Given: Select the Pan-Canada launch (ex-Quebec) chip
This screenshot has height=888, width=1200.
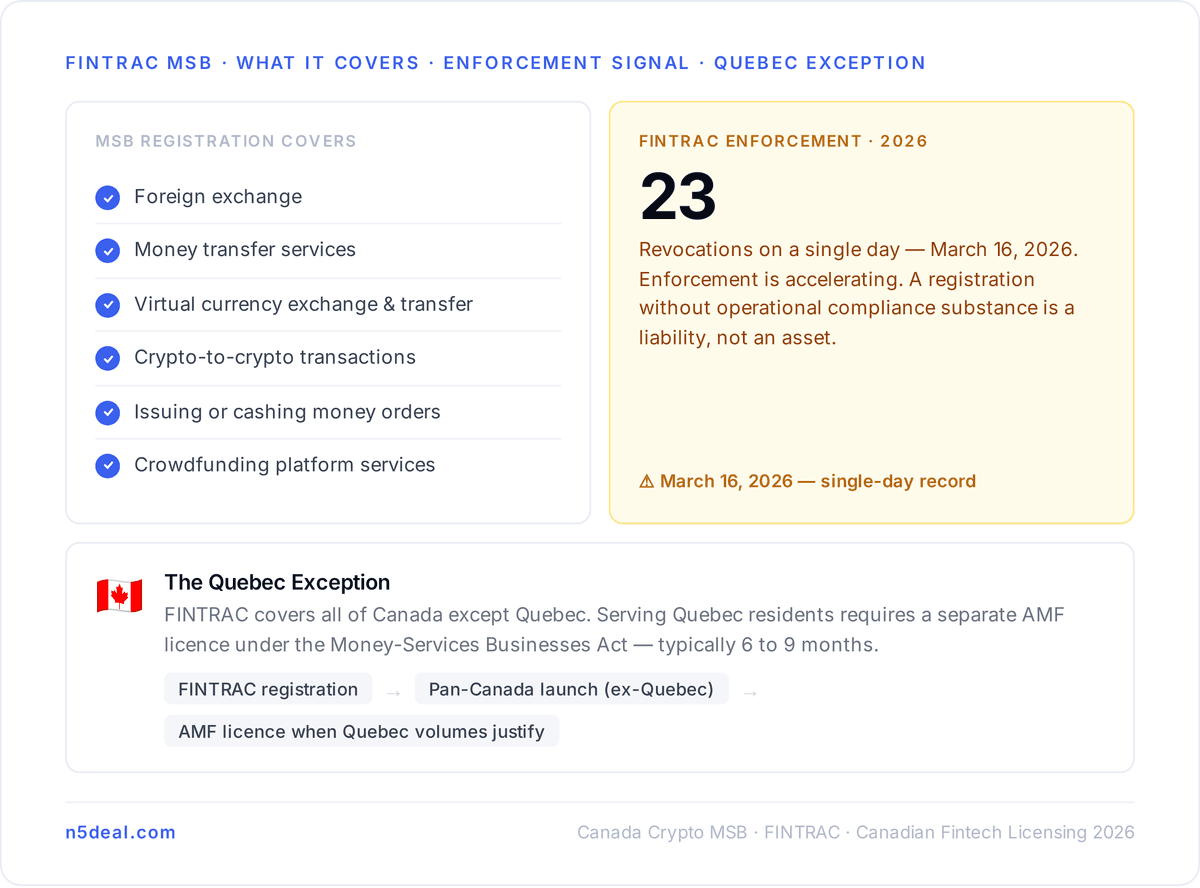Looking at the screenshot, I should (x=572, y=689).
